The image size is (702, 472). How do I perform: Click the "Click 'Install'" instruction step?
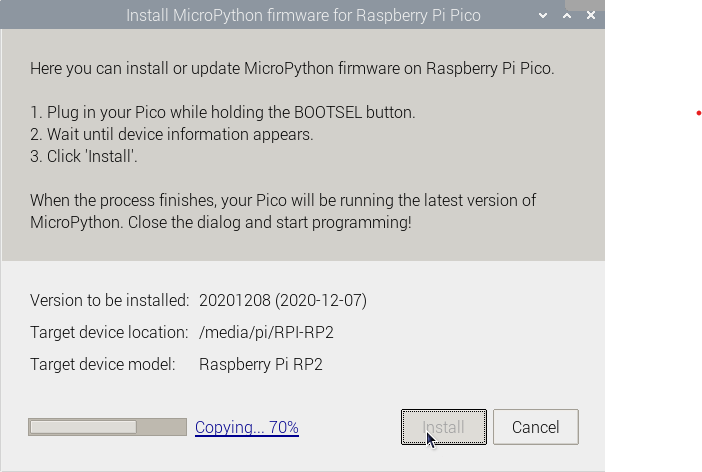point(84,156)
